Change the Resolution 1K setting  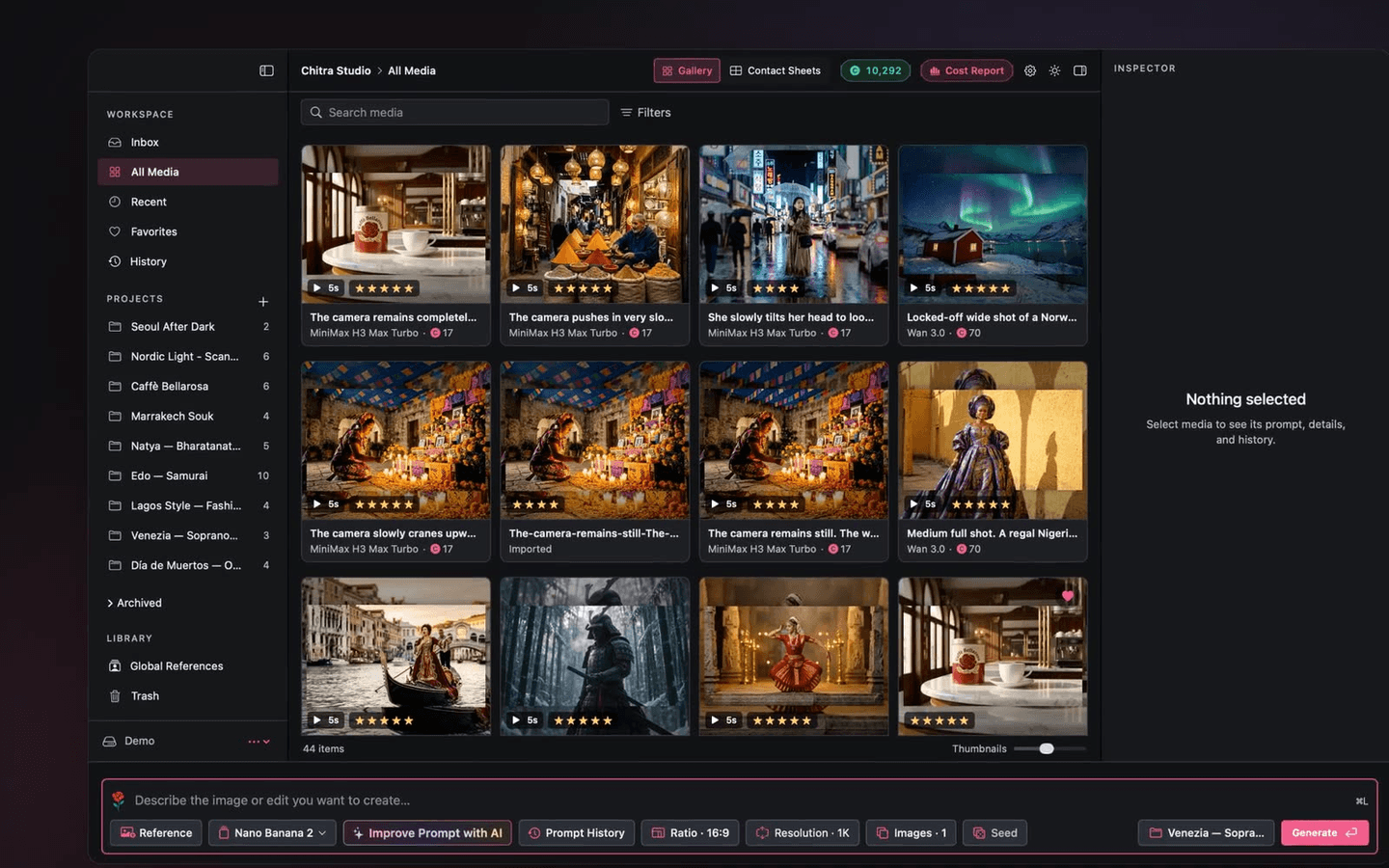803,833
